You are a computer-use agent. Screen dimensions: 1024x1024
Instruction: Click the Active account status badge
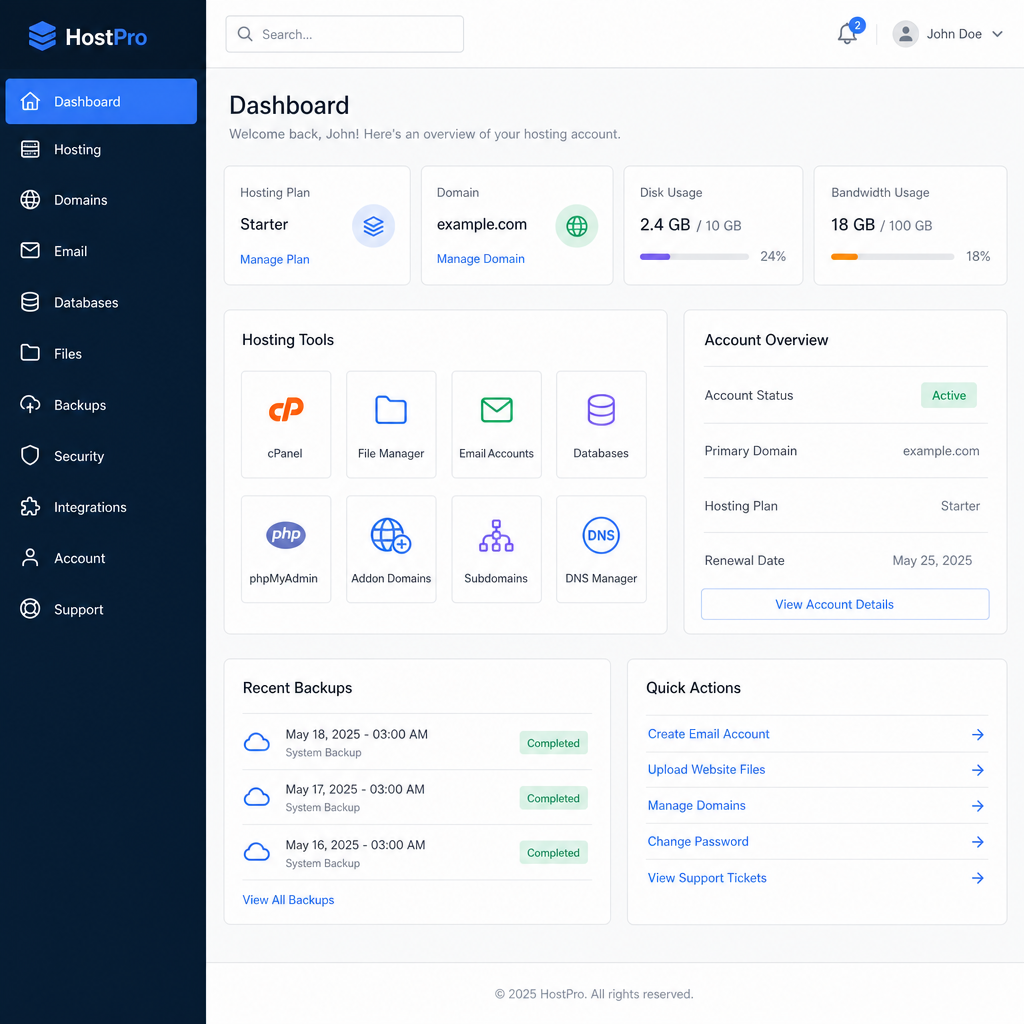(x=948, y=395)
